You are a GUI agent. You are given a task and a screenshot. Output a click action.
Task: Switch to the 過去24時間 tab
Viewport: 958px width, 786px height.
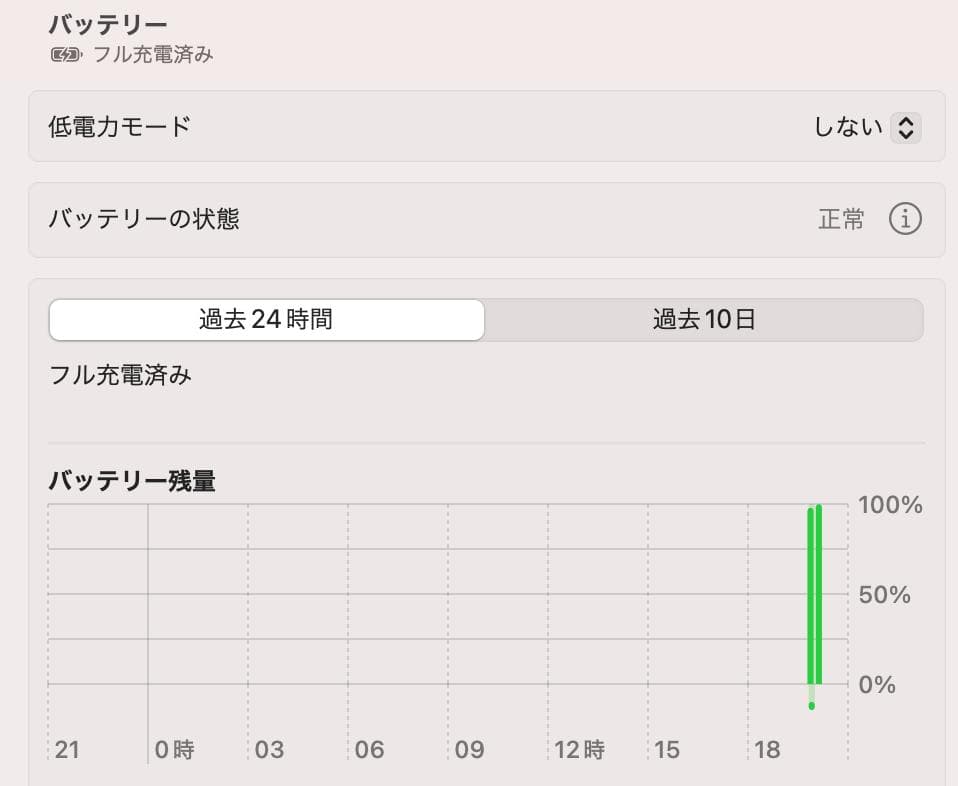(266, 320)
